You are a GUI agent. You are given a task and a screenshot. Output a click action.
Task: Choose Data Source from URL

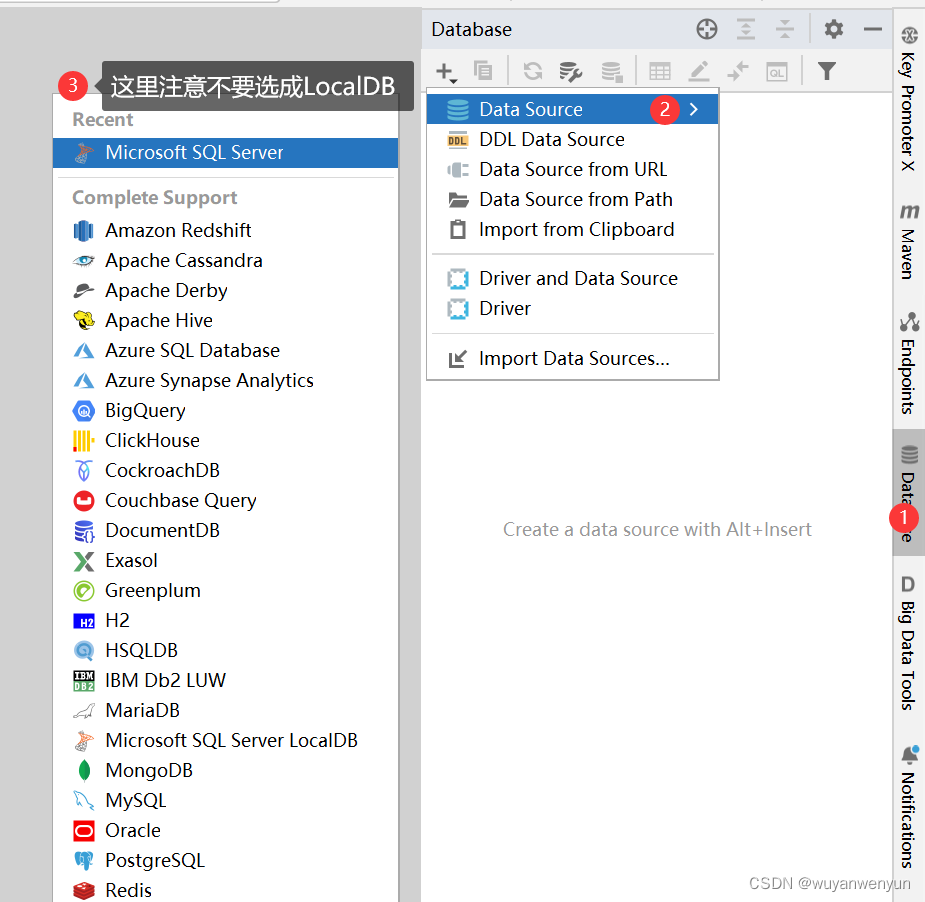[572, 169]
